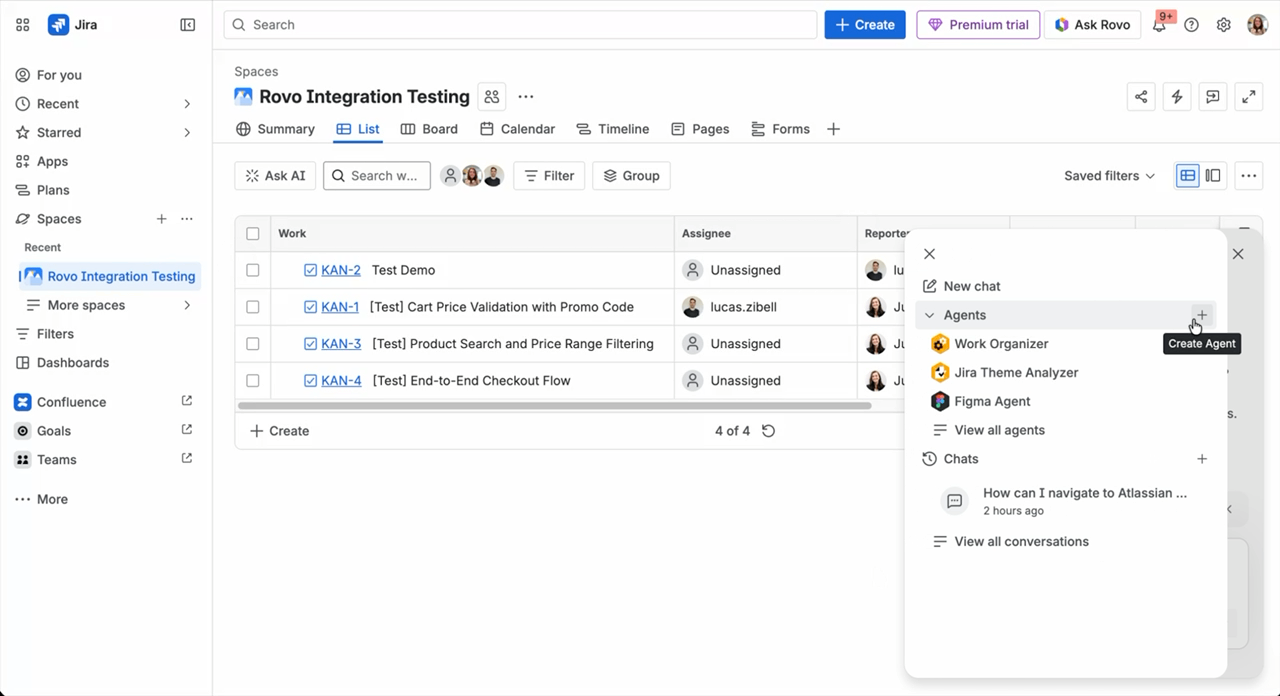
Task: Open more actions next to space title
Action: (x=526, y=97)
